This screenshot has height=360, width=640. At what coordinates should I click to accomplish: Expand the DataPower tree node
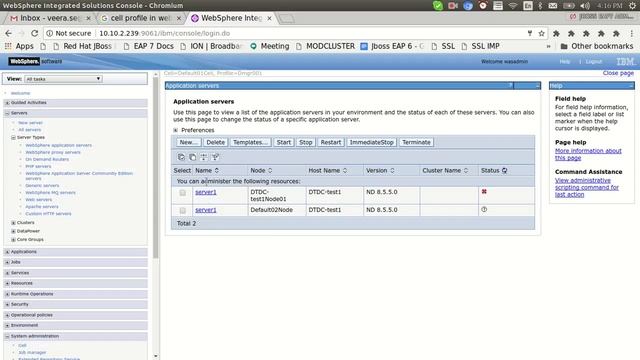[13, 231]
